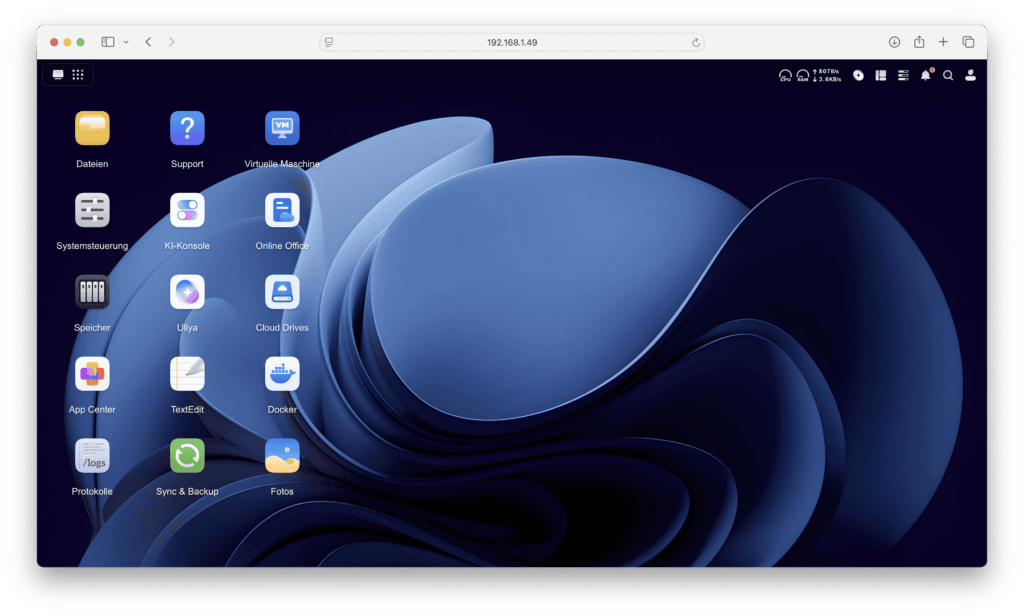The height and width of the screenshot is (616, 1024).
Task: Click the address bar showing 192.168.1.49
Action: [x=511, y=42]
